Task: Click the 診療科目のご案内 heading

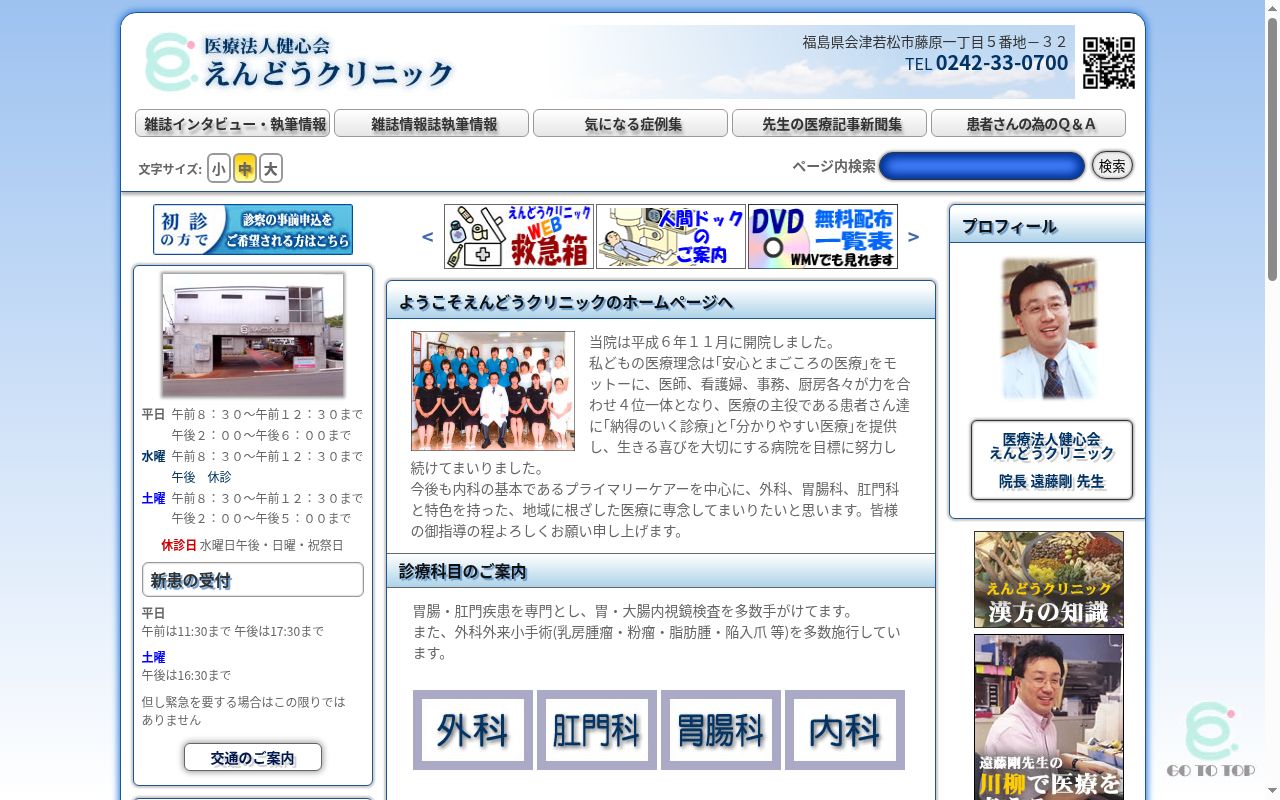Action: [x=661, y=571]
